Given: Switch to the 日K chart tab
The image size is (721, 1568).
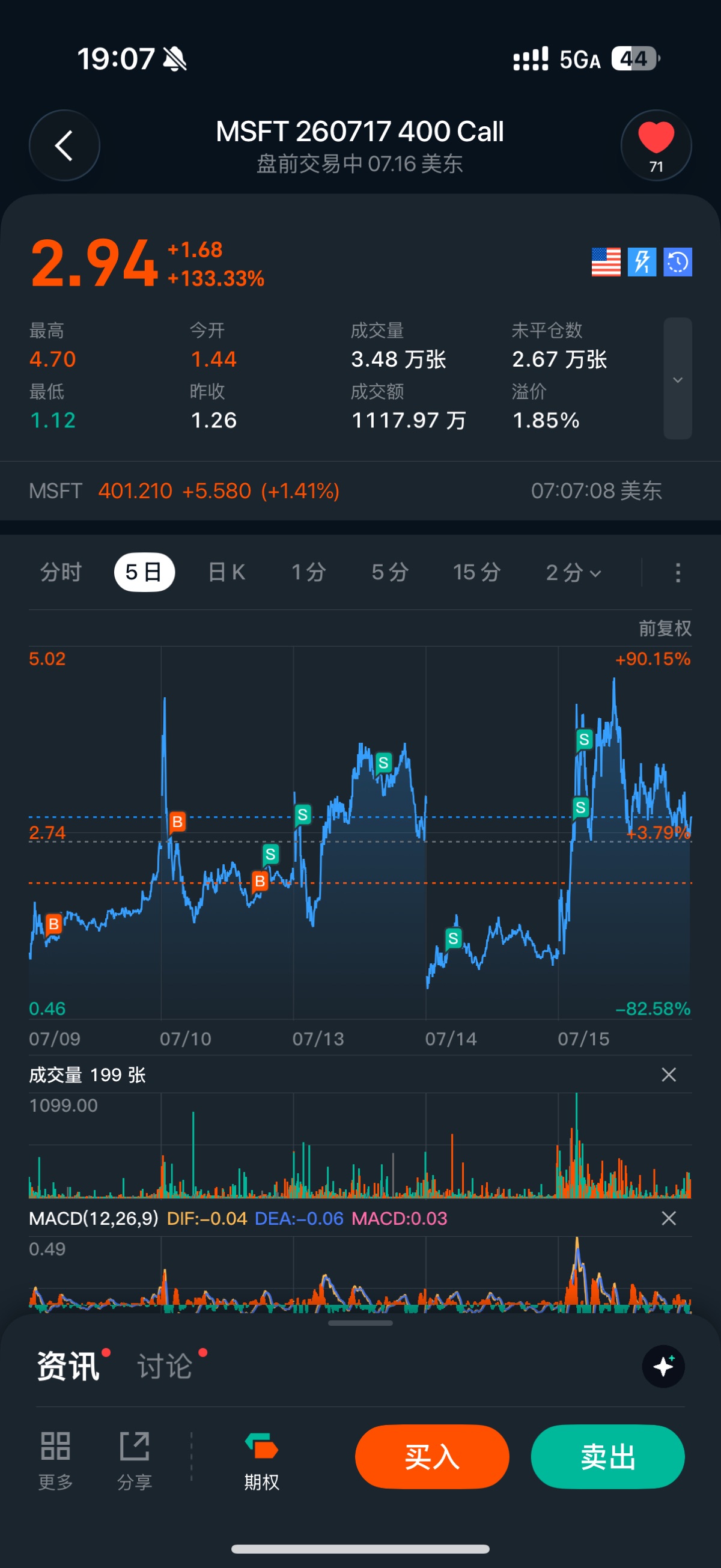Looking at the screenshot, I should 227,572.
